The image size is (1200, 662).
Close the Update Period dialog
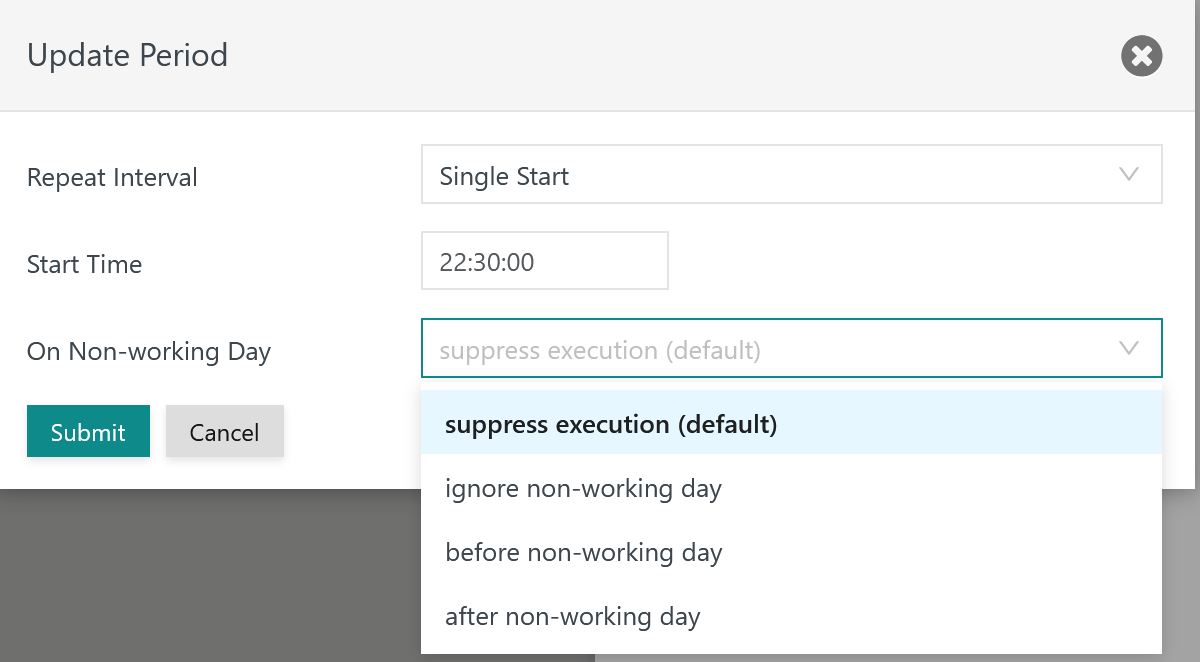tap(1141, 55)
